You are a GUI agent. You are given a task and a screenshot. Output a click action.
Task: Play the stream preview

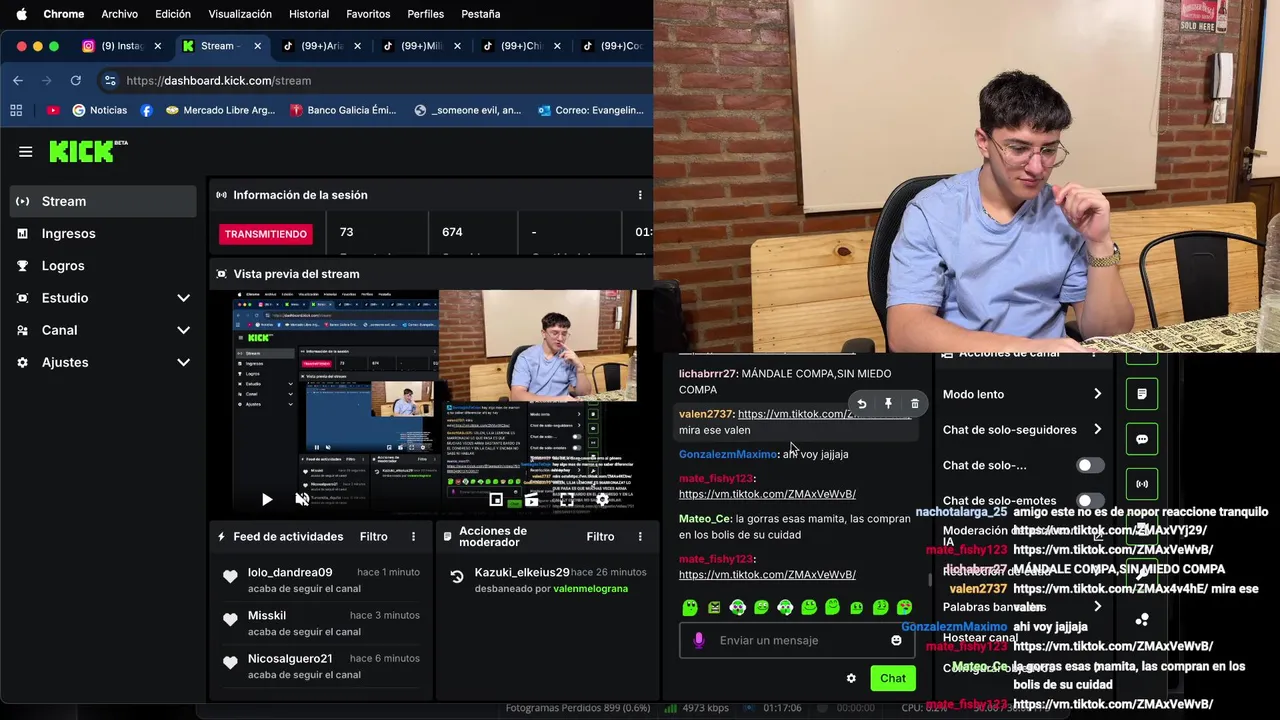(x=266, y=499)
